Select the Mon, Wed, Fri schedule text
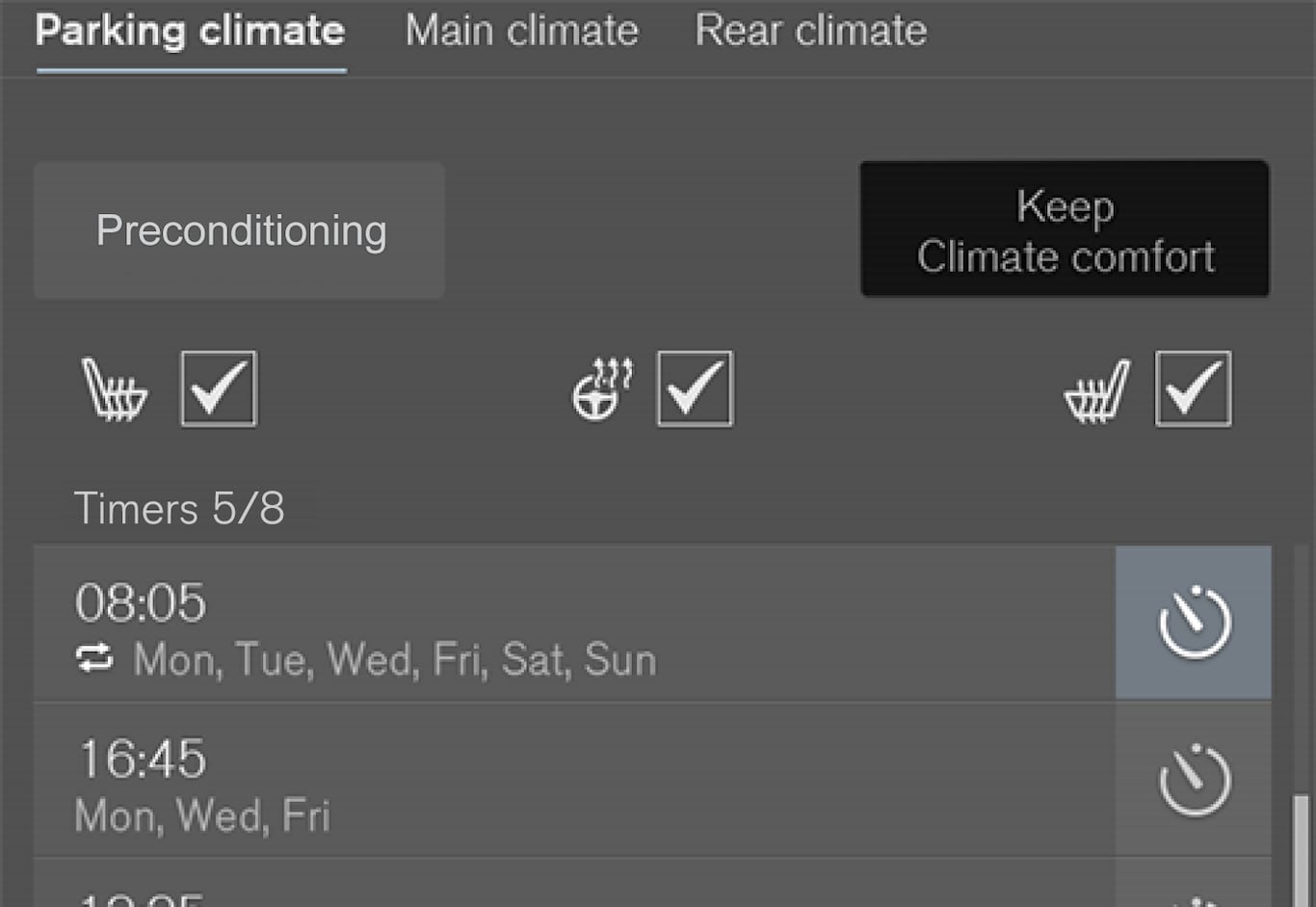The height and width of the screenshot is (907, 1316). [x=202, y=816]
